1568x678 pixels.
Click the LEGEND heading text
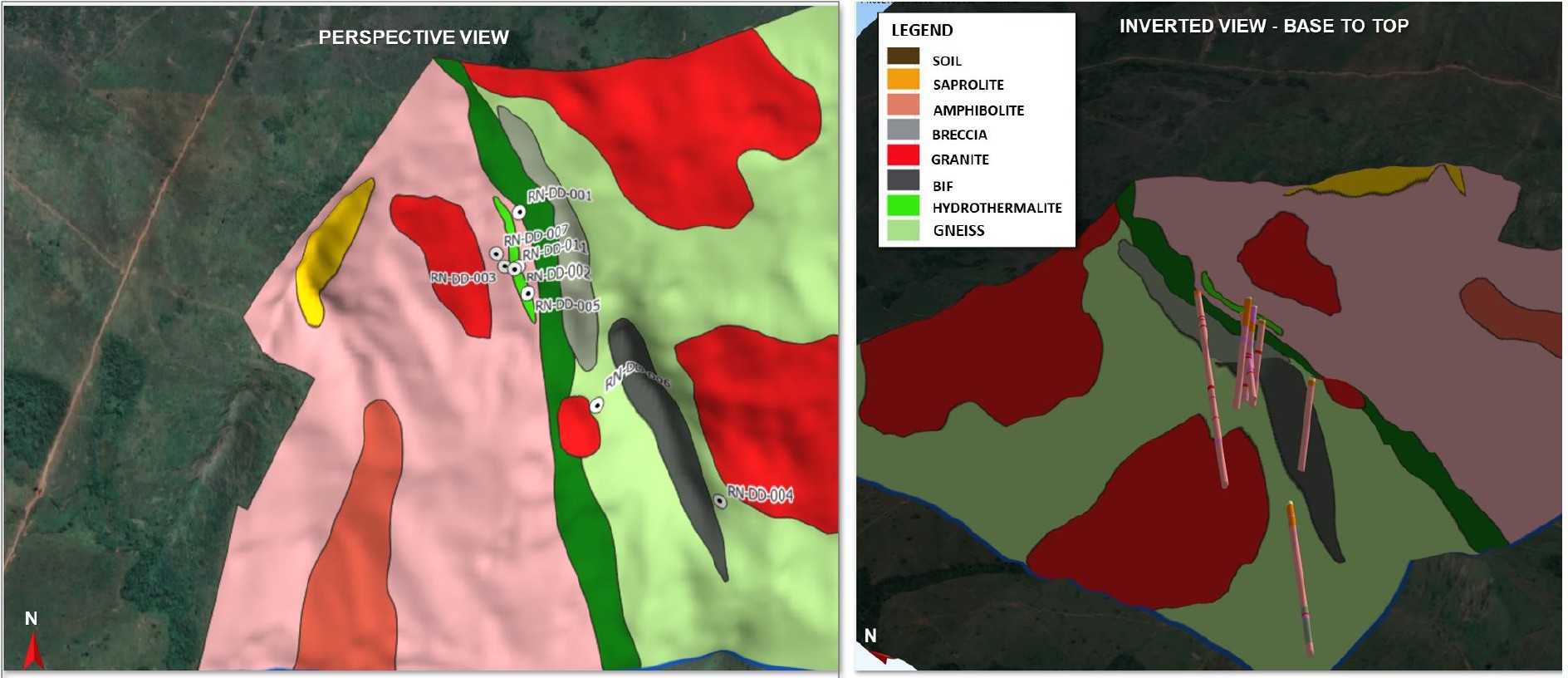pos(922,31)
